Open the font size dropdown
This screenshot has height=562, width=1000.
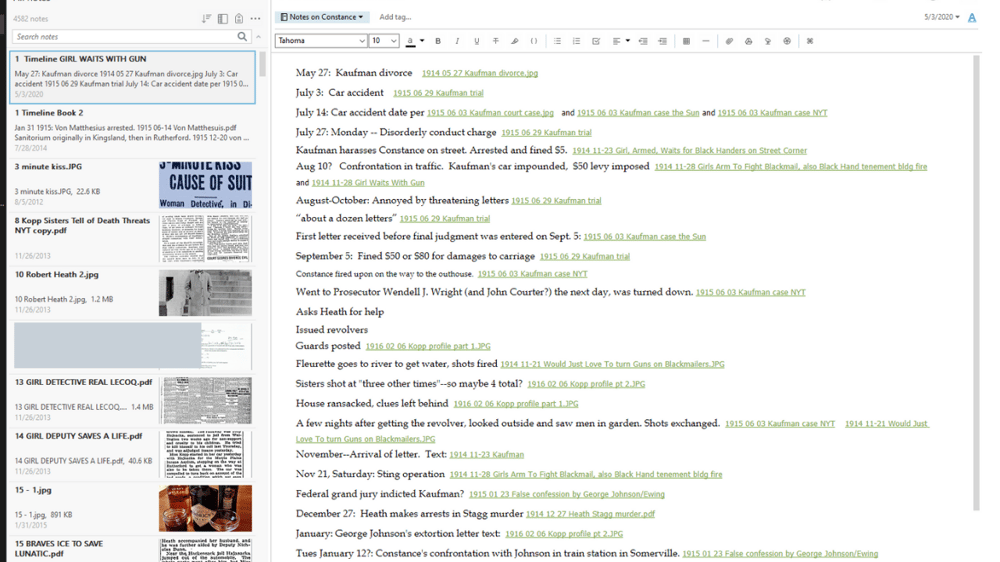click(384, 41)
